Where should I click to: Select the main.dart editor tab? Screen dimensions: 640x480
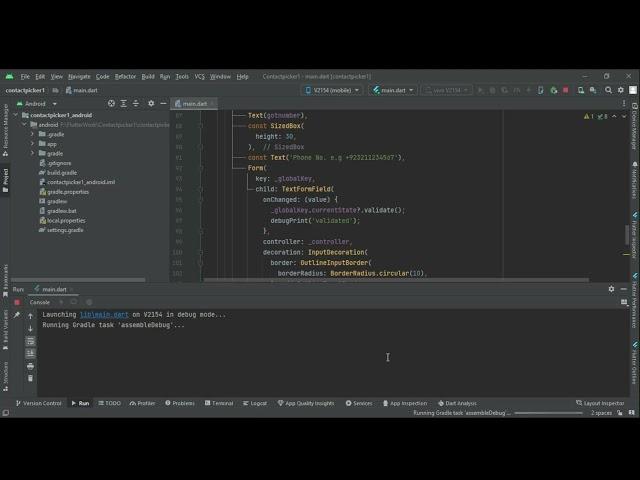pyautogui.click(x=194, y=104)
